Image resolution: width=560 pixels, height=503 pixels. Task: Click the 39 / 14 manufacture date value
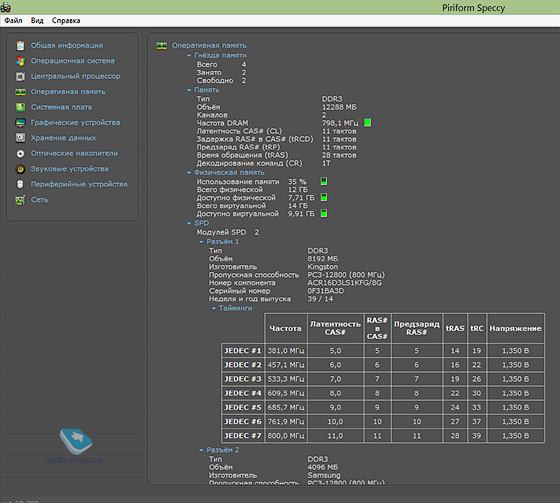pyautogui.click(x=320, y=299)
